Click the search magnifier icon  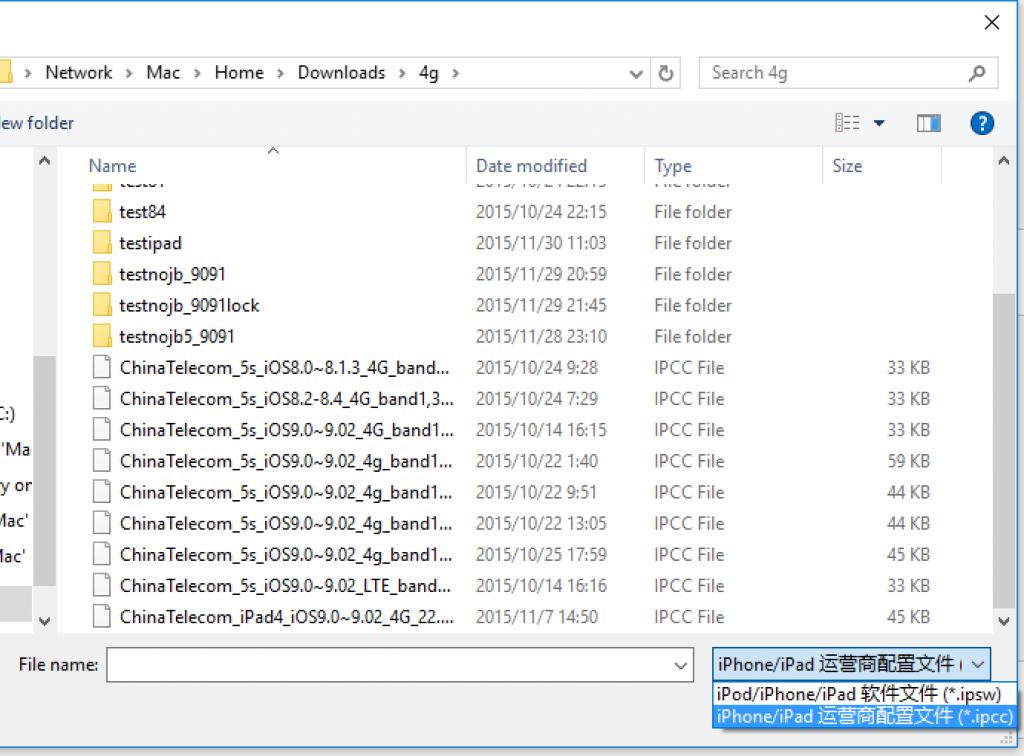[x=976, y=73]
